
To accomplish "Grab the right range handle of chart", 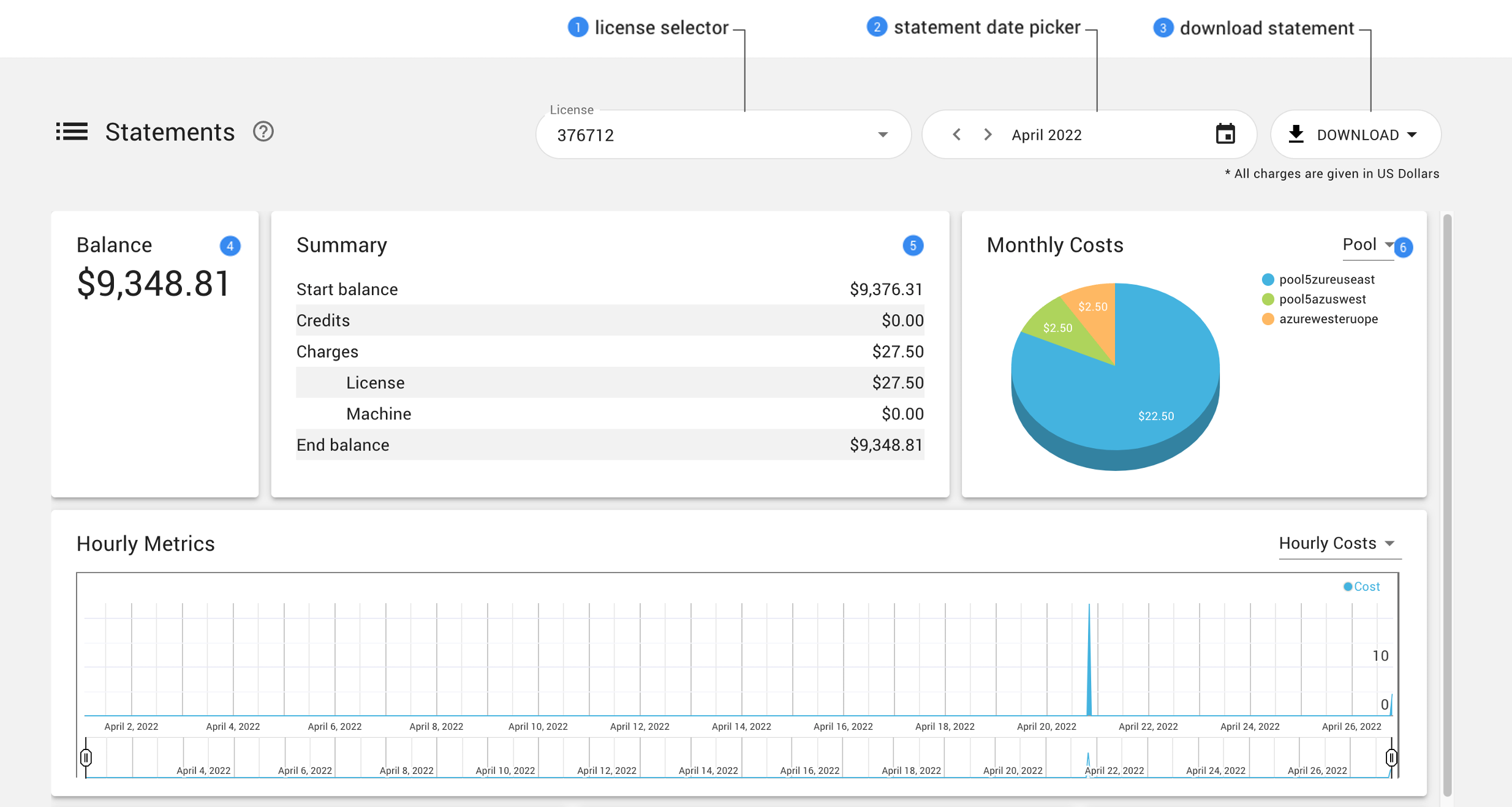I will click(1391, 758).
